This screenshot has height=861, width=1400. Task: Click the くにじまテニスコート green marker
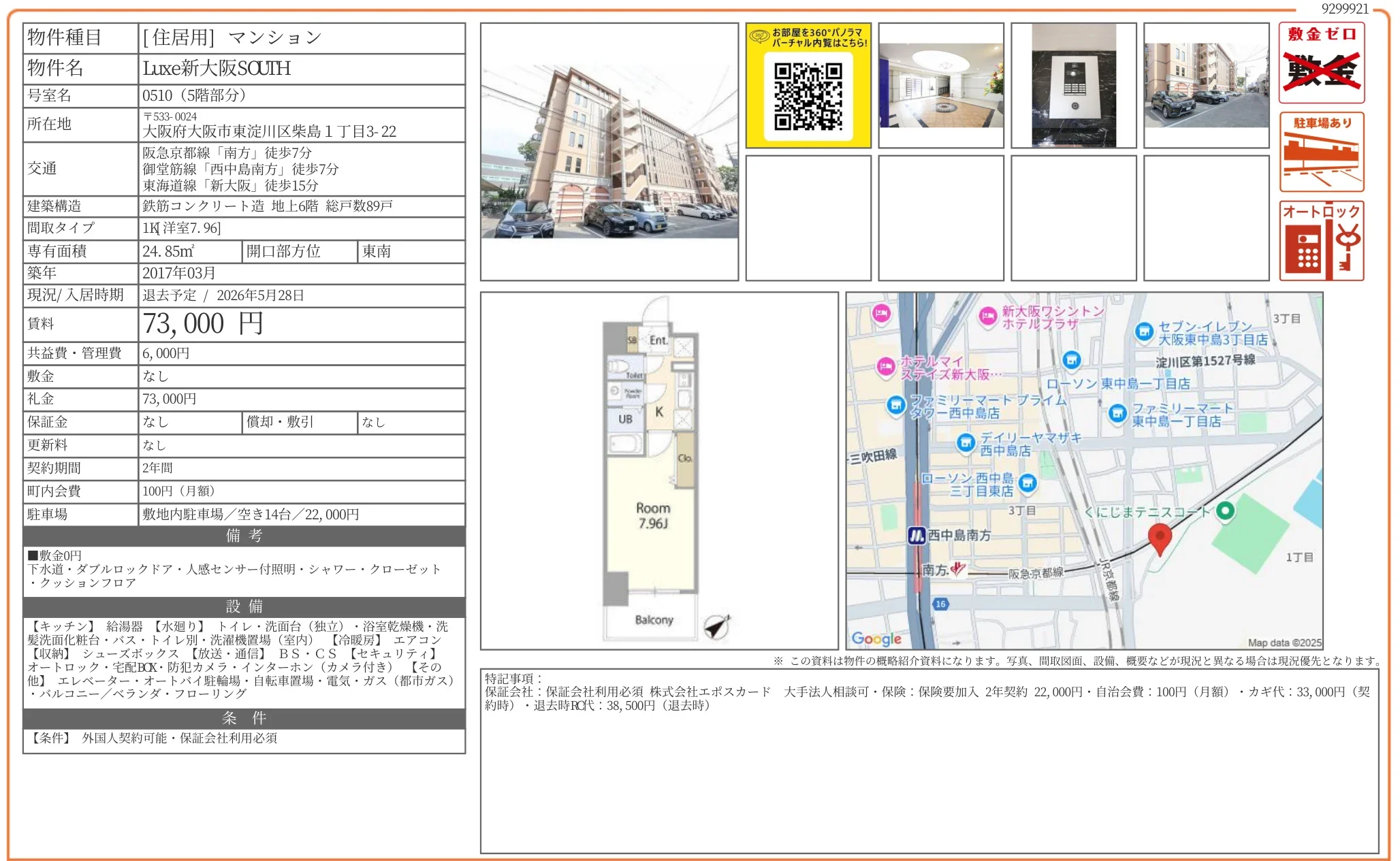click(x=1227, y=513)
